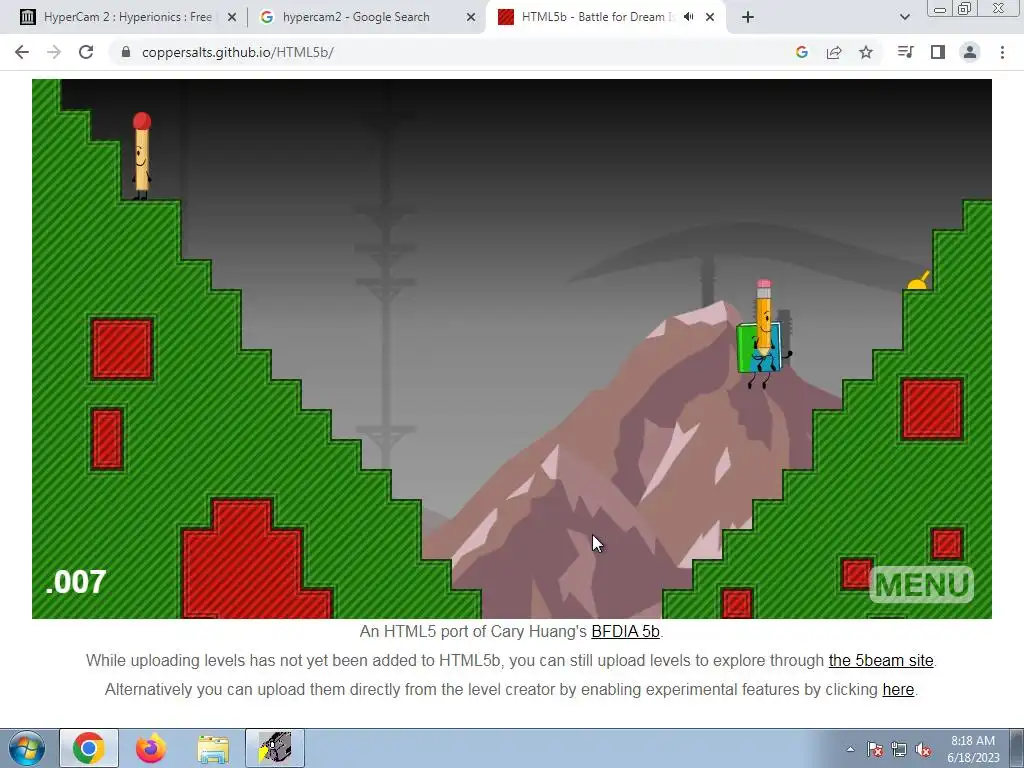Close the HyperCam 2 tab

[232, 18]
